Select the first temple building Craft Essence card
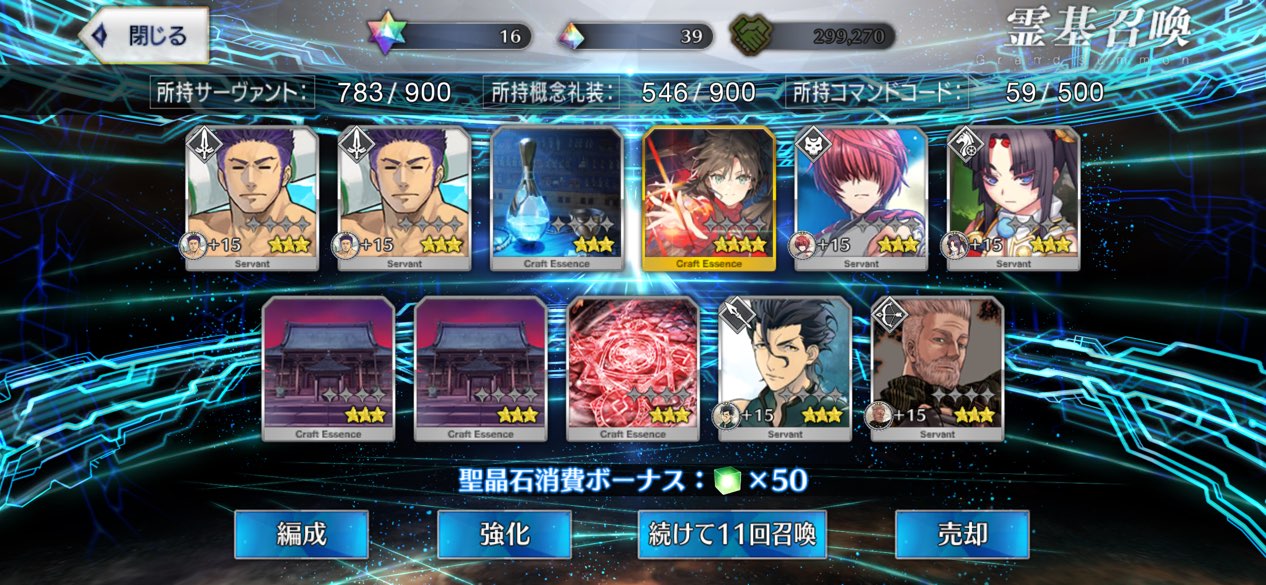This screenshot has width=1266, height=585. [328, 368]
